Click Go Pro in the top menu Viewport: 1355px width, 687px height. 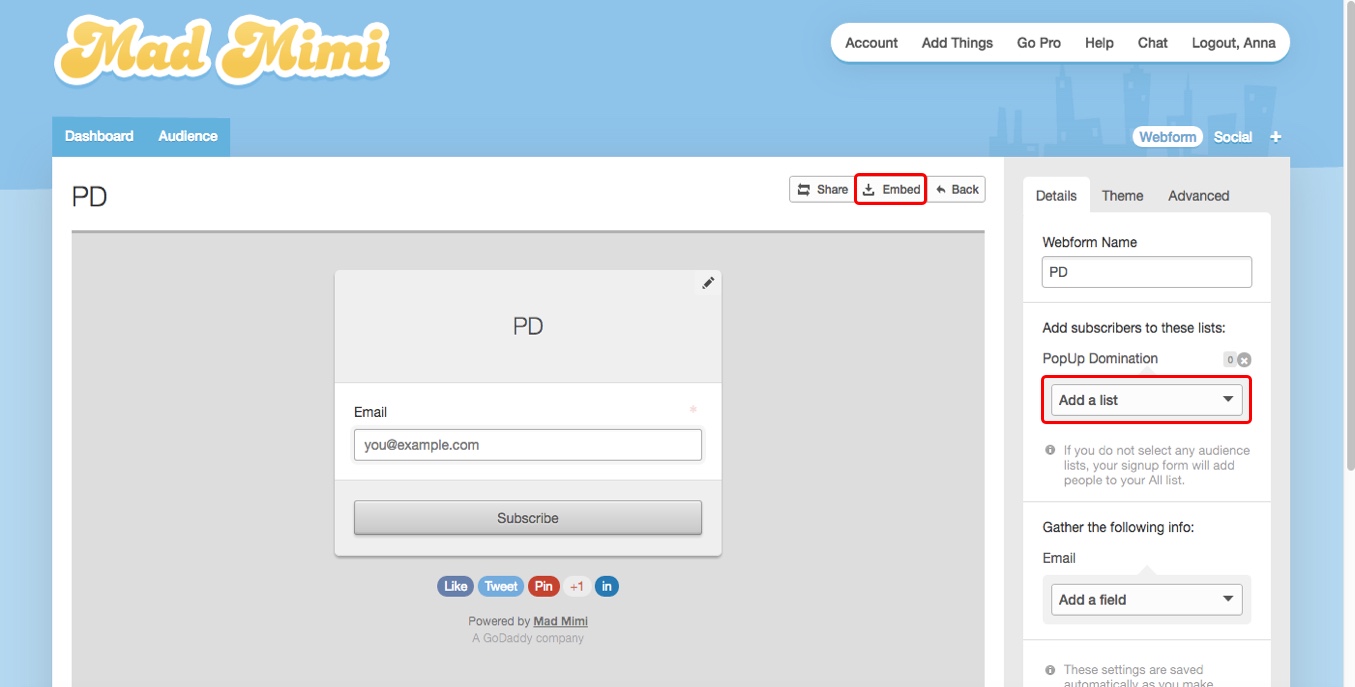pyautogui.click(x=1039, y=43)
